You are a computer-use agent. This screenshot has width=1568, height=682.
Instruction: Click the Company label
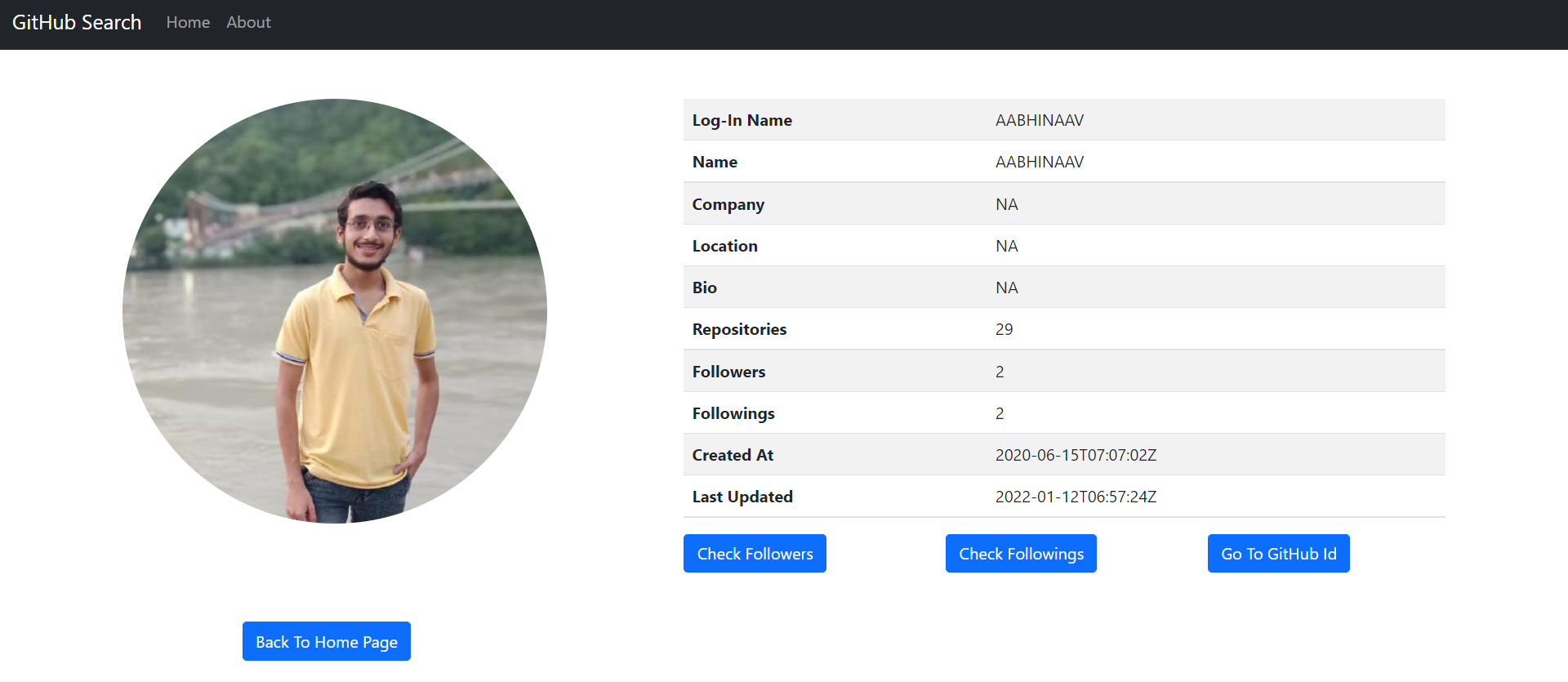(x=728, y=204)
